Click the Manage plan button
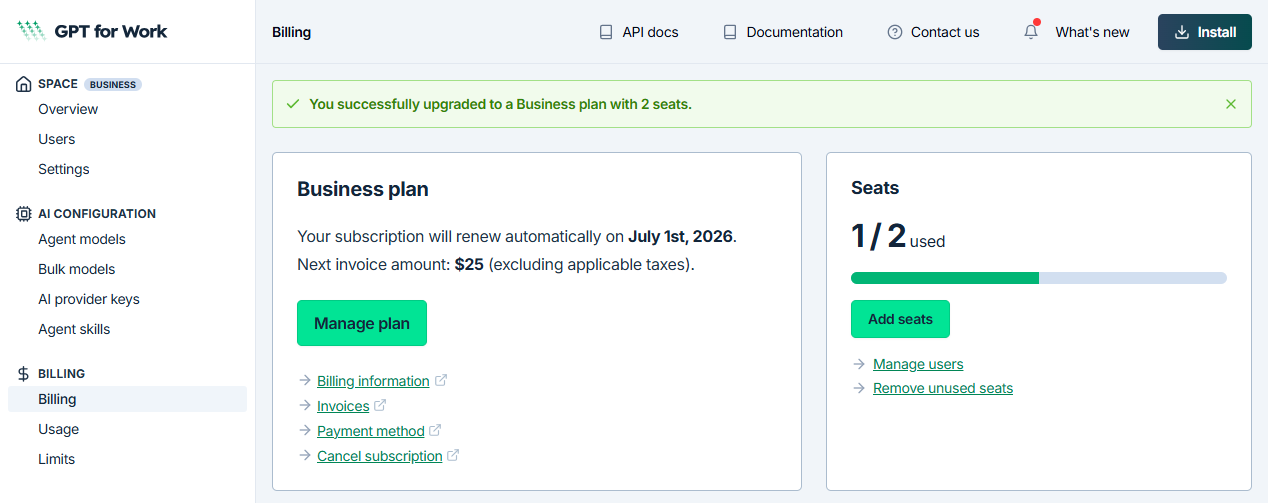This screenshot has height=503, width=1281. 362,323
